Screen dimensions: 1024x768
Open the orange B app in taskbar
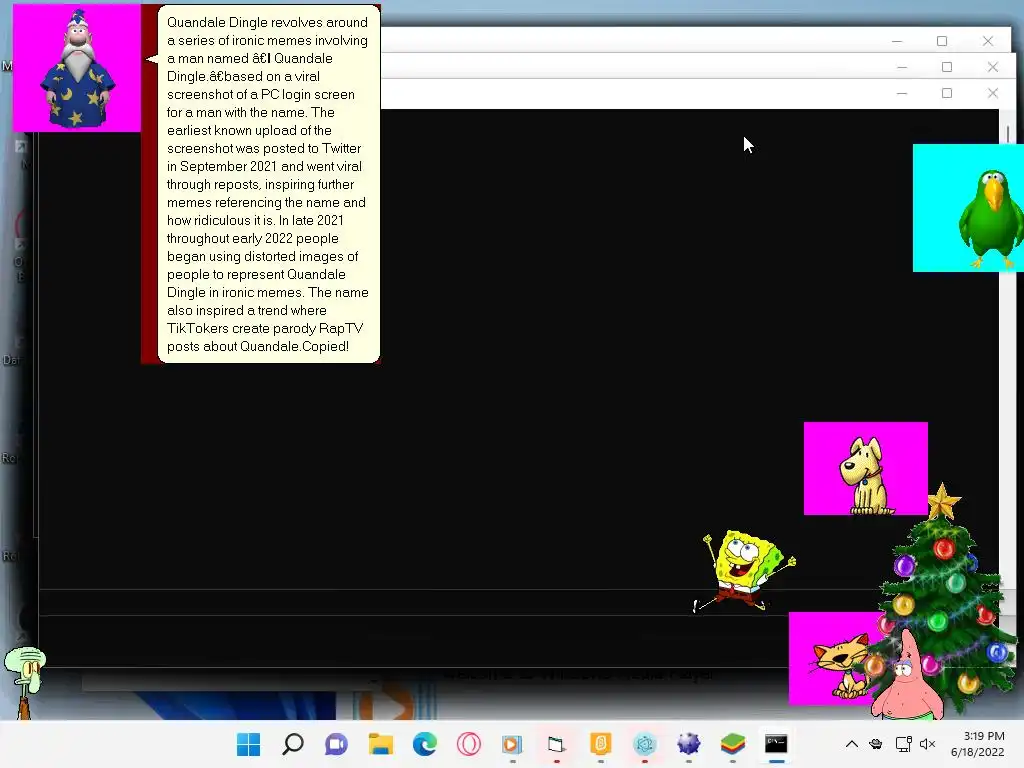coord(601,744)
